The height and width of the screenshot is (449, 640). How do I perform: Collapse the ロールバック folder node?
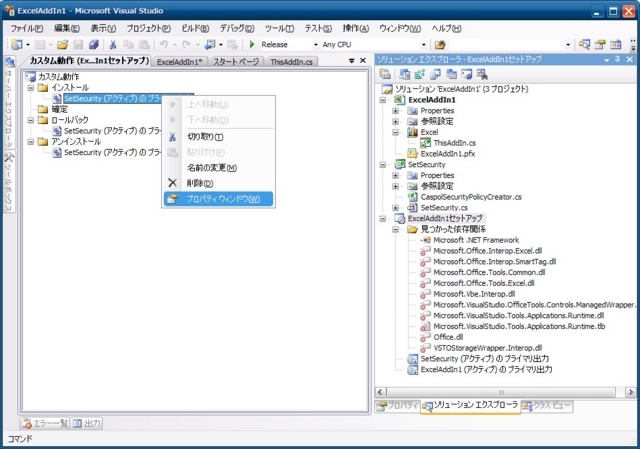click(31, 120)
